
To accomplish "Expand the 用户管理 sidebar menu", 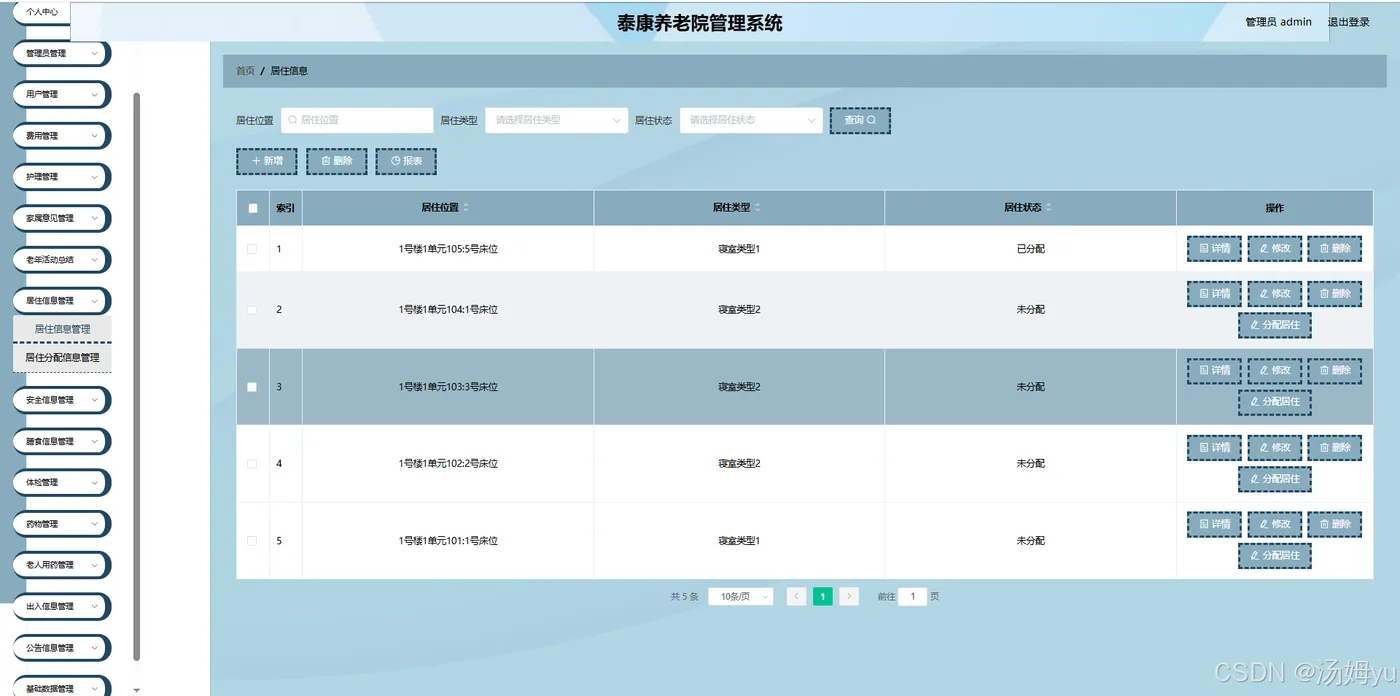I will 61,94.
